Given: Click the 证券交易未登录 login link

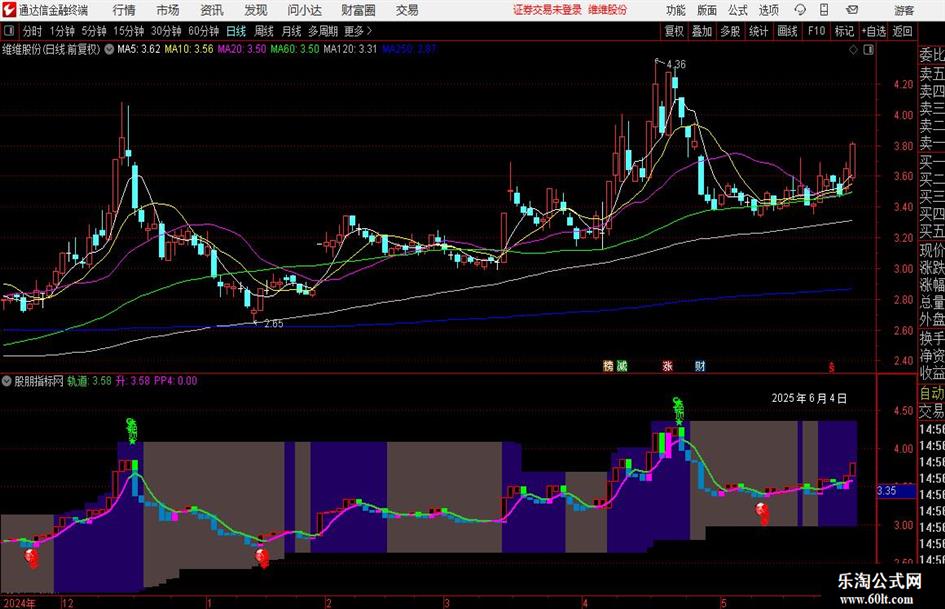Looking at the screenshot, I should click(547, 10).
